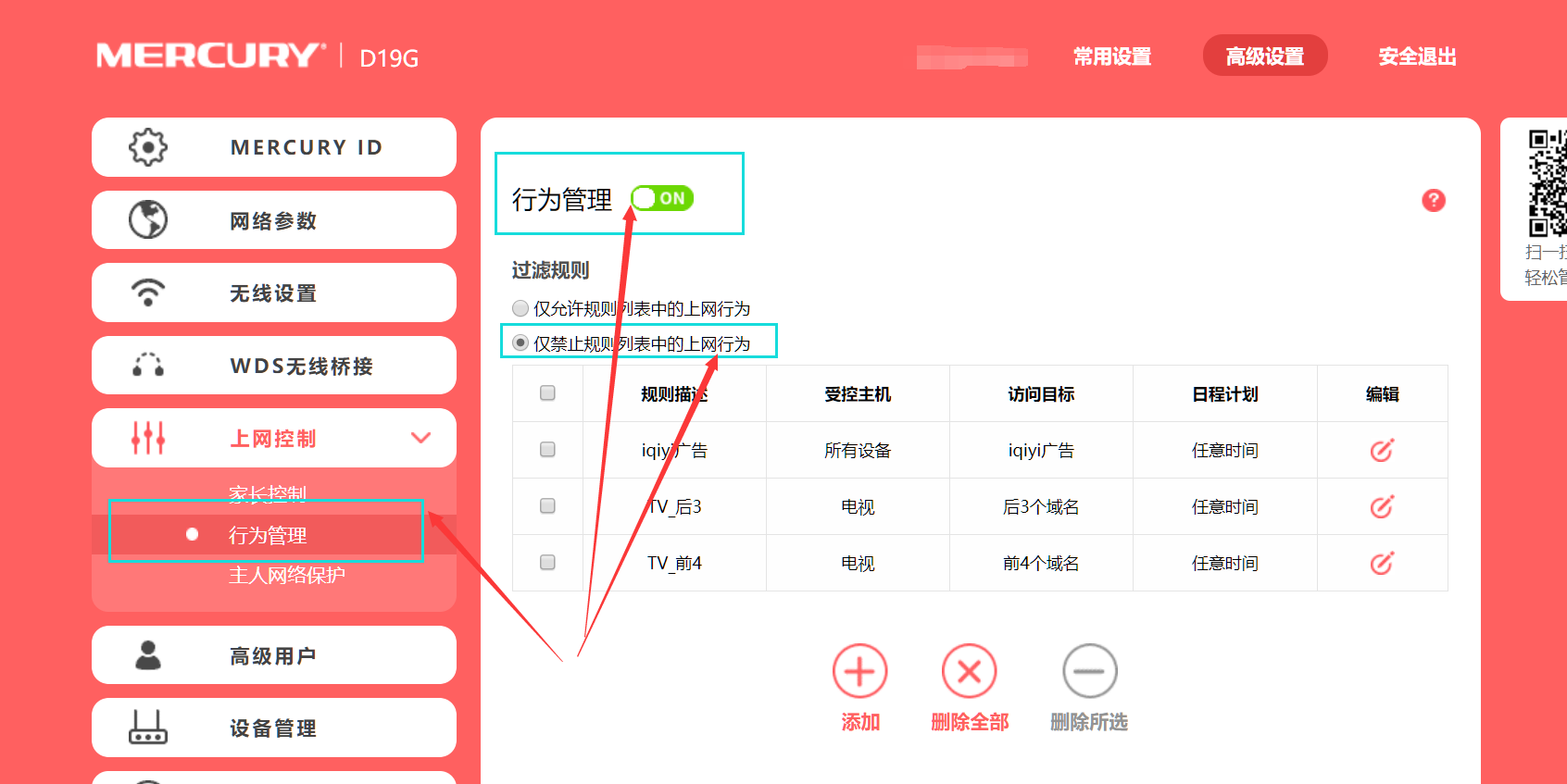This screenshot has width=1567, height=784.
Task: Open 无线设置 menu item
Action: click(274, 292)
